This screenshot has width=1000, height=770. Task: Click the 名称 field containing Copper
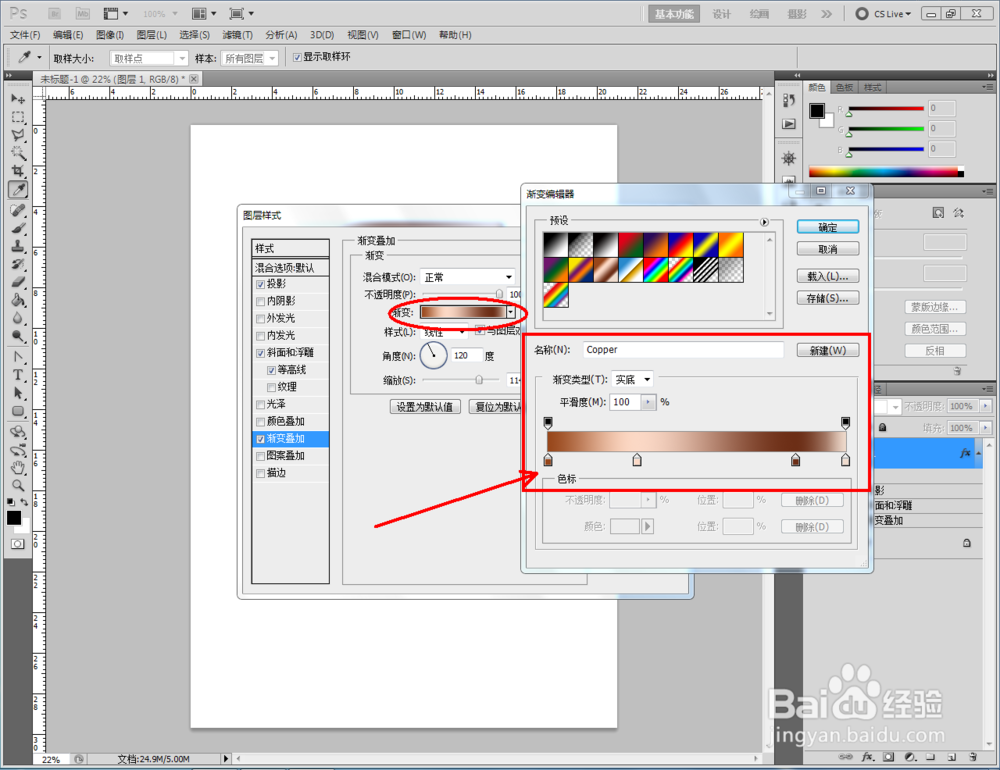[682, 350]
